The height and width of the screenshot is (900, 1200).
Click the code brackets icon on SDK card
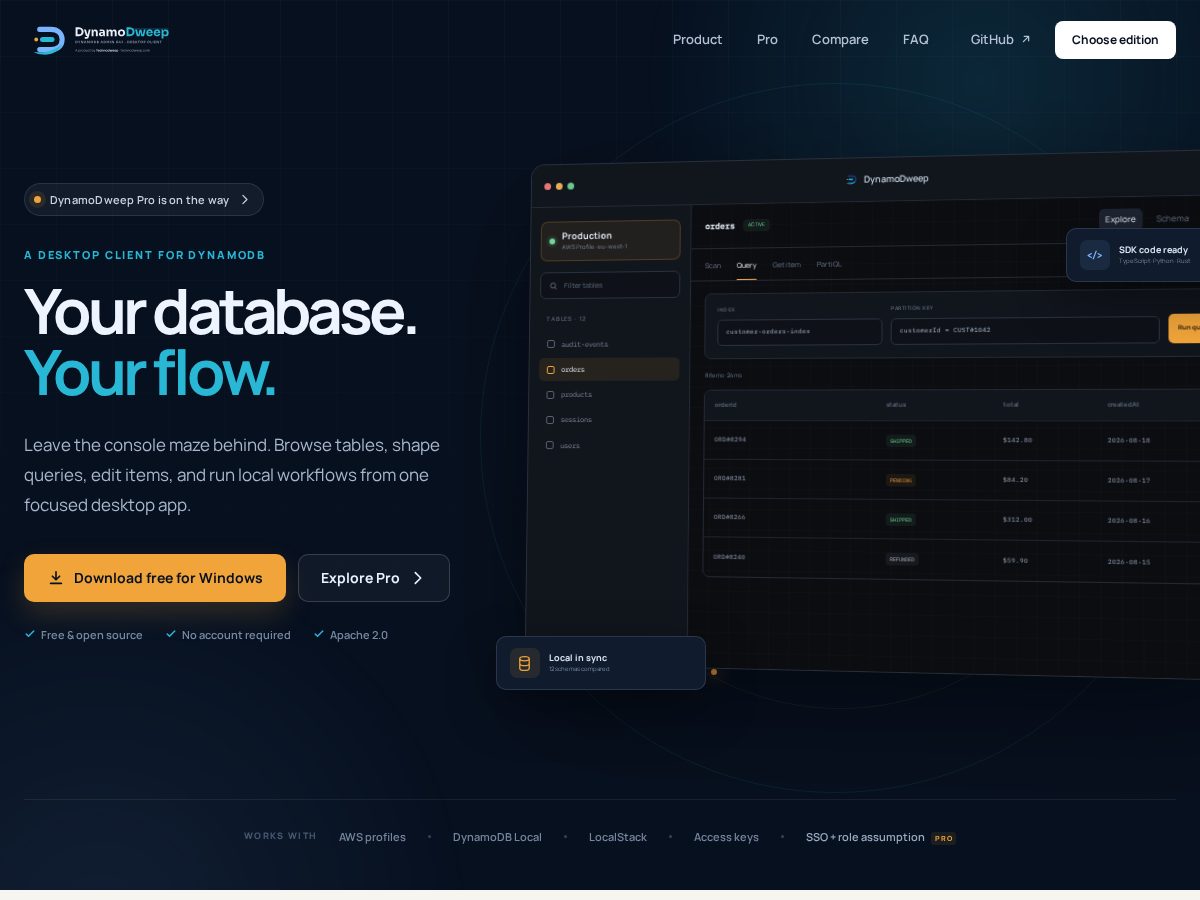(1095, 255)
